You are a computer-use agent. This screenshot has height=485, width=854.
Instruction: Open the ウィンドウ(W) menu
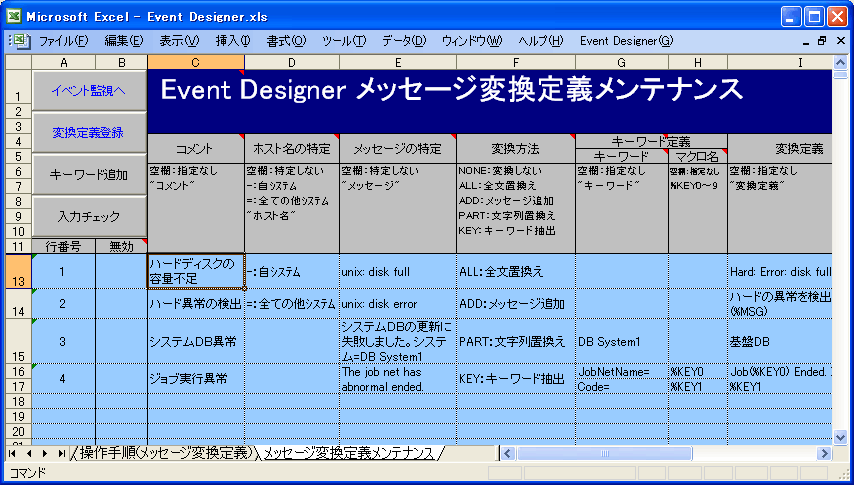pyautogui.click(x=472, y=41)
